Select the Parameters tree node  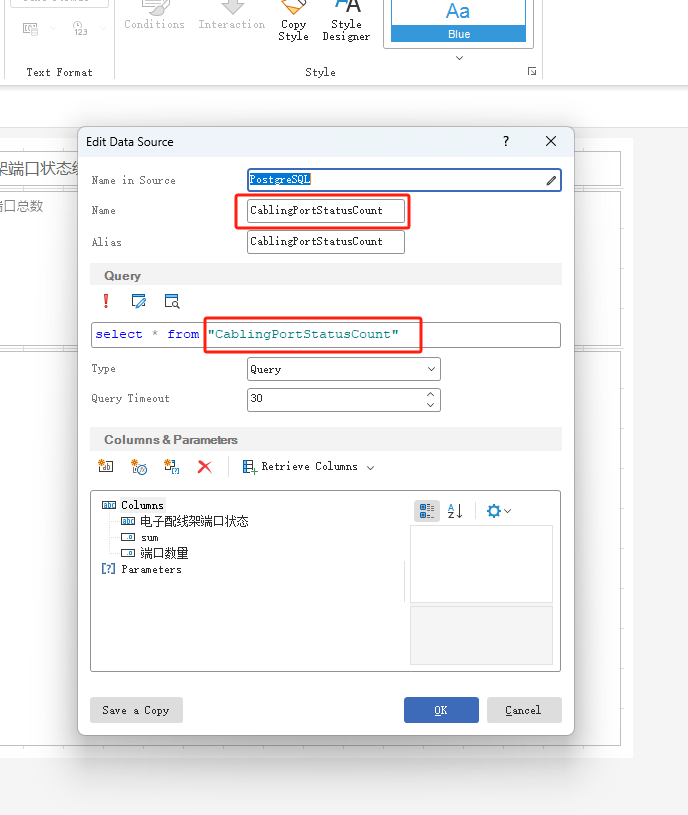tap(151, 569)
